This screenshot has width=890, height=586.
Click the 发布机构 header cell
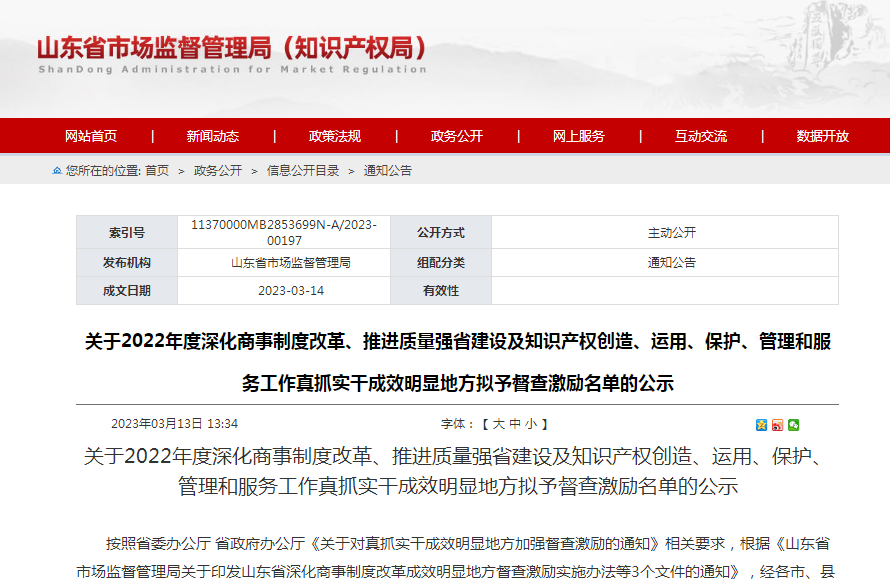point(127,262)
